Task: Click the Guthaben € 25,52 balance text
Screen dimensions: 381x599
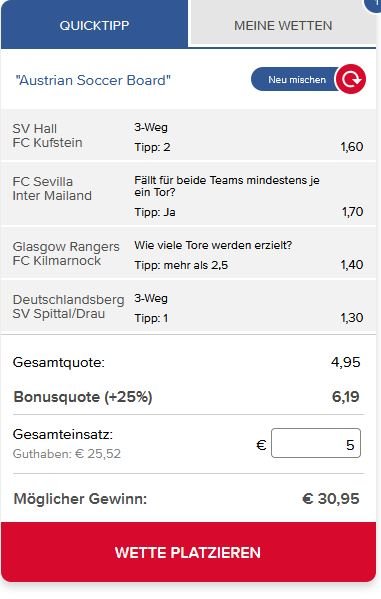Action: [67, 454]
